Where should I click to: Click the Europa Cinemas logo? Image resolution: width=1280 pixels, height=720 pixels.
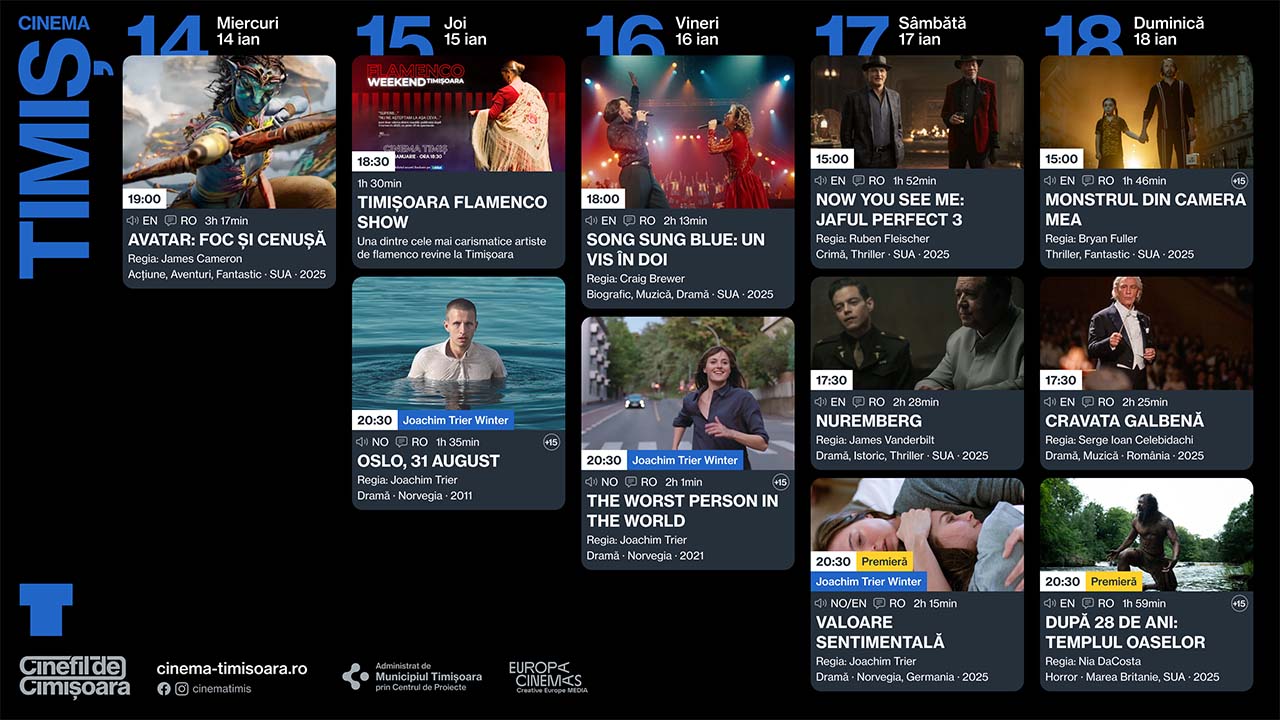547,677
